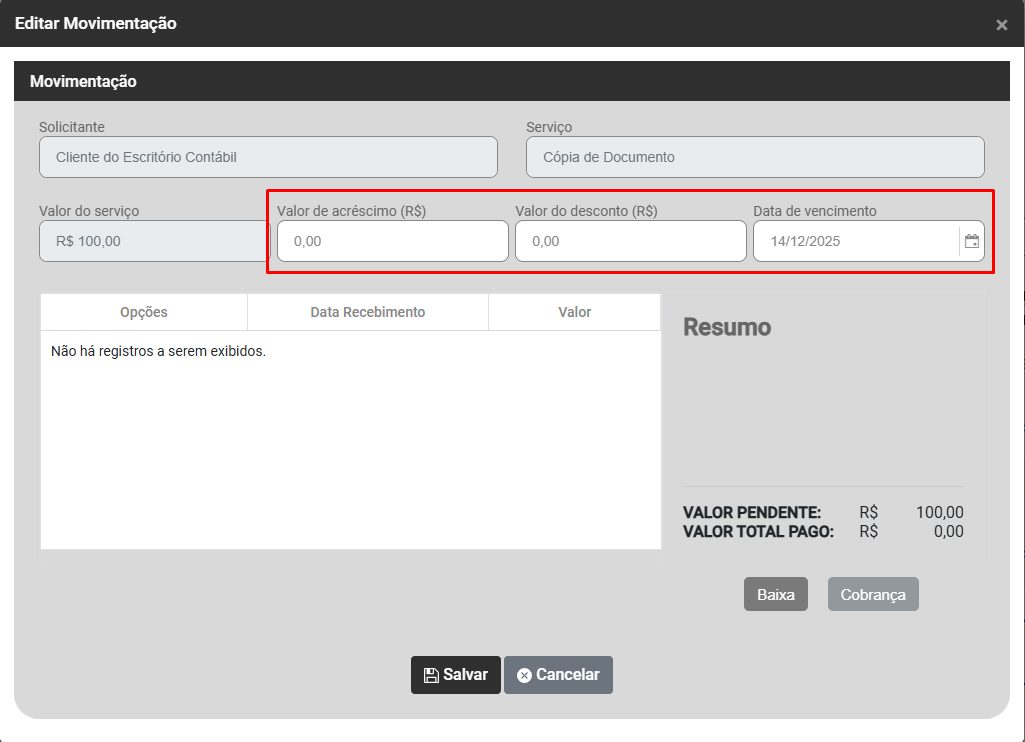Click the Solicitante field

[x=268, y=157]
